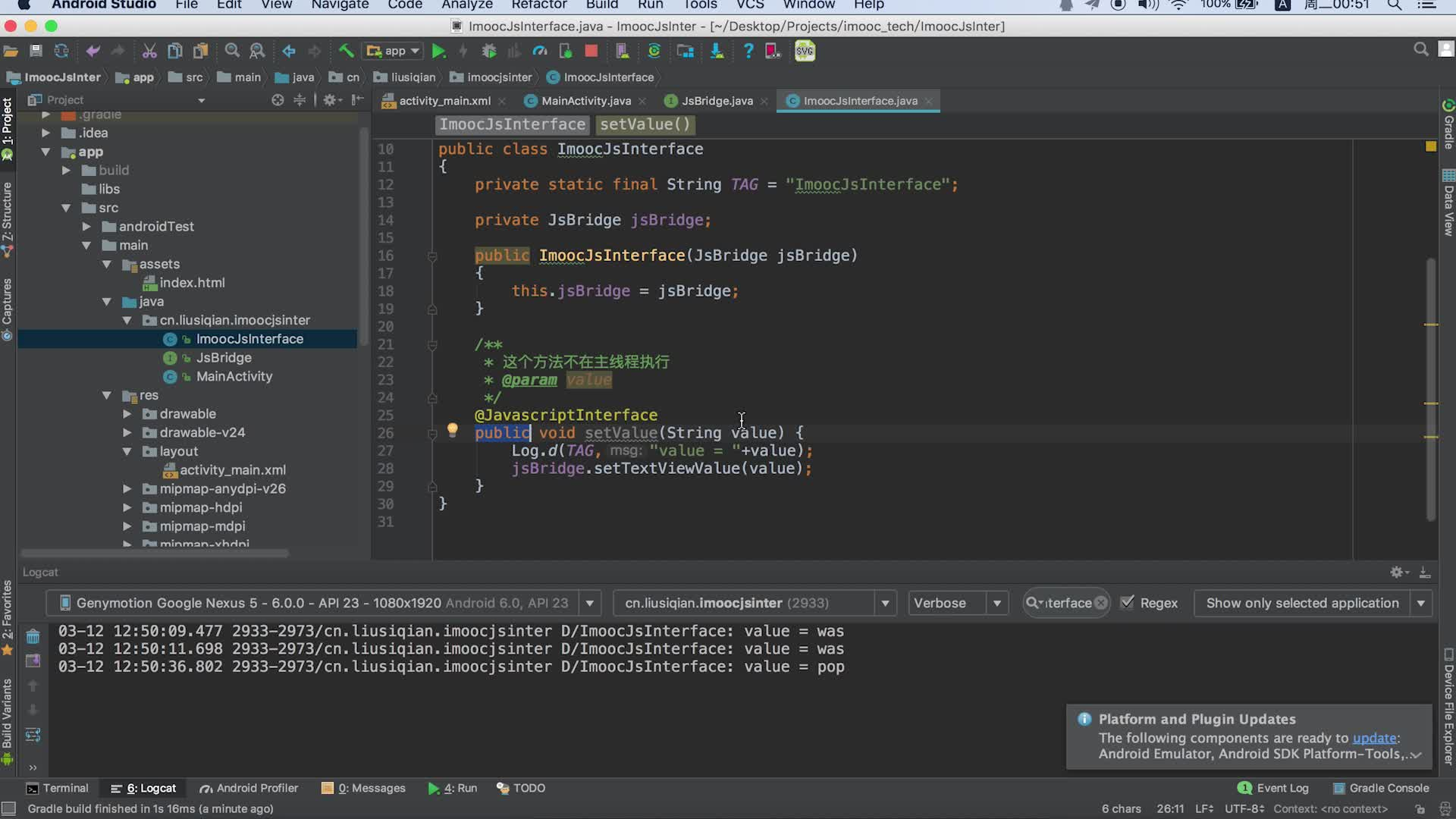
Task: Toggle soft wraps icon in Logcat sidebar
Action: point(33,735)
